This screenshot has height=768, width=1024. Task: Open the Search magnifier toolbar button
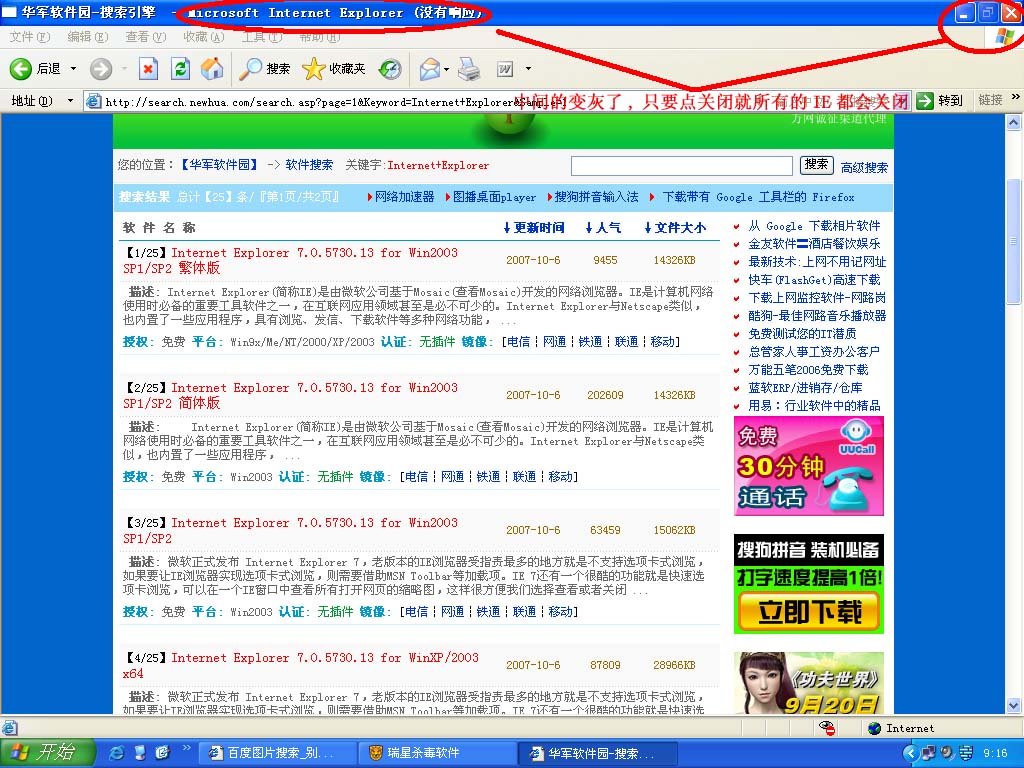265,69
